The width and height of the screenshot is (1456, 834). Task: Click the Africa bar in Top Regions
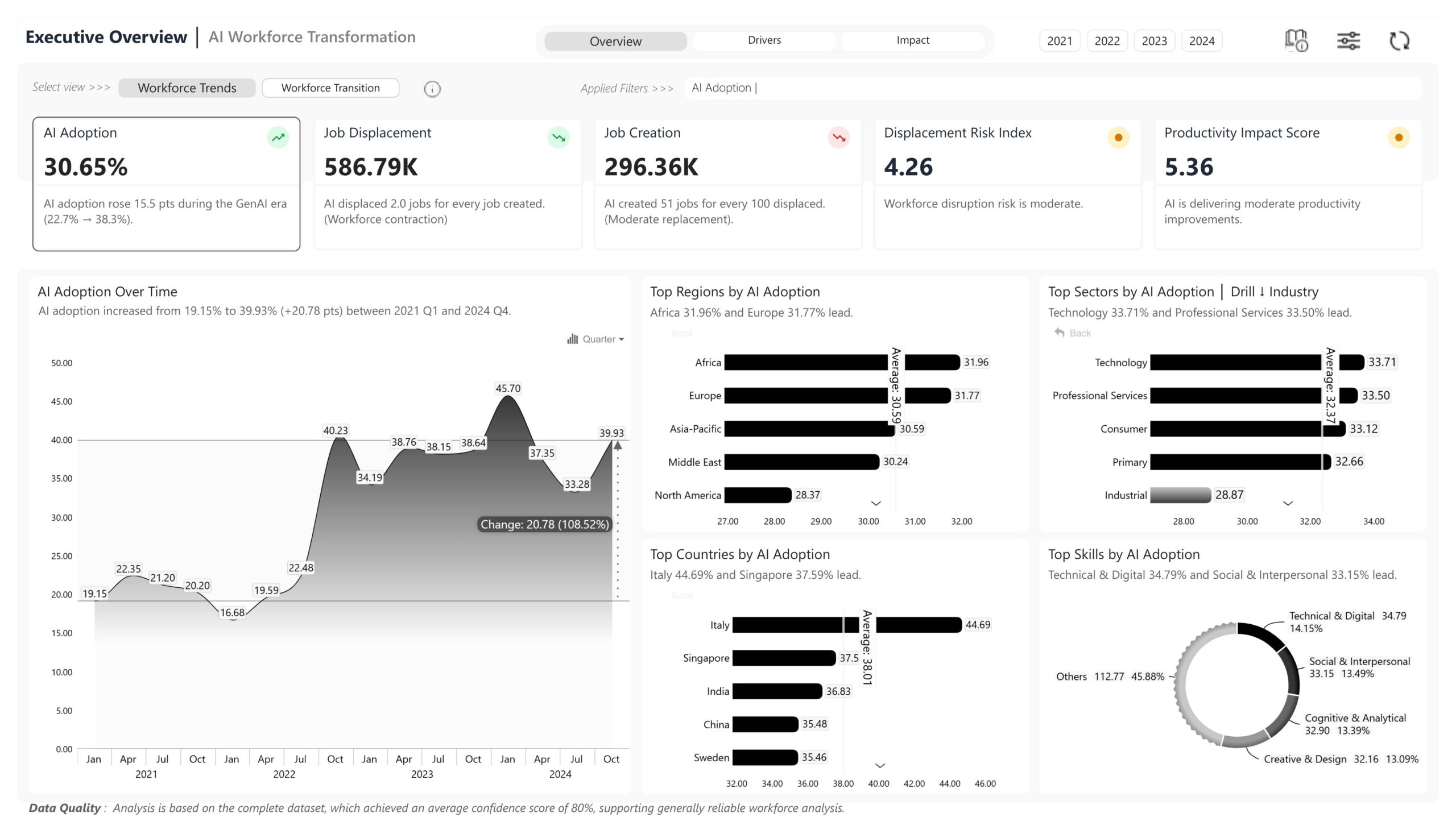(x=842, y=362)
